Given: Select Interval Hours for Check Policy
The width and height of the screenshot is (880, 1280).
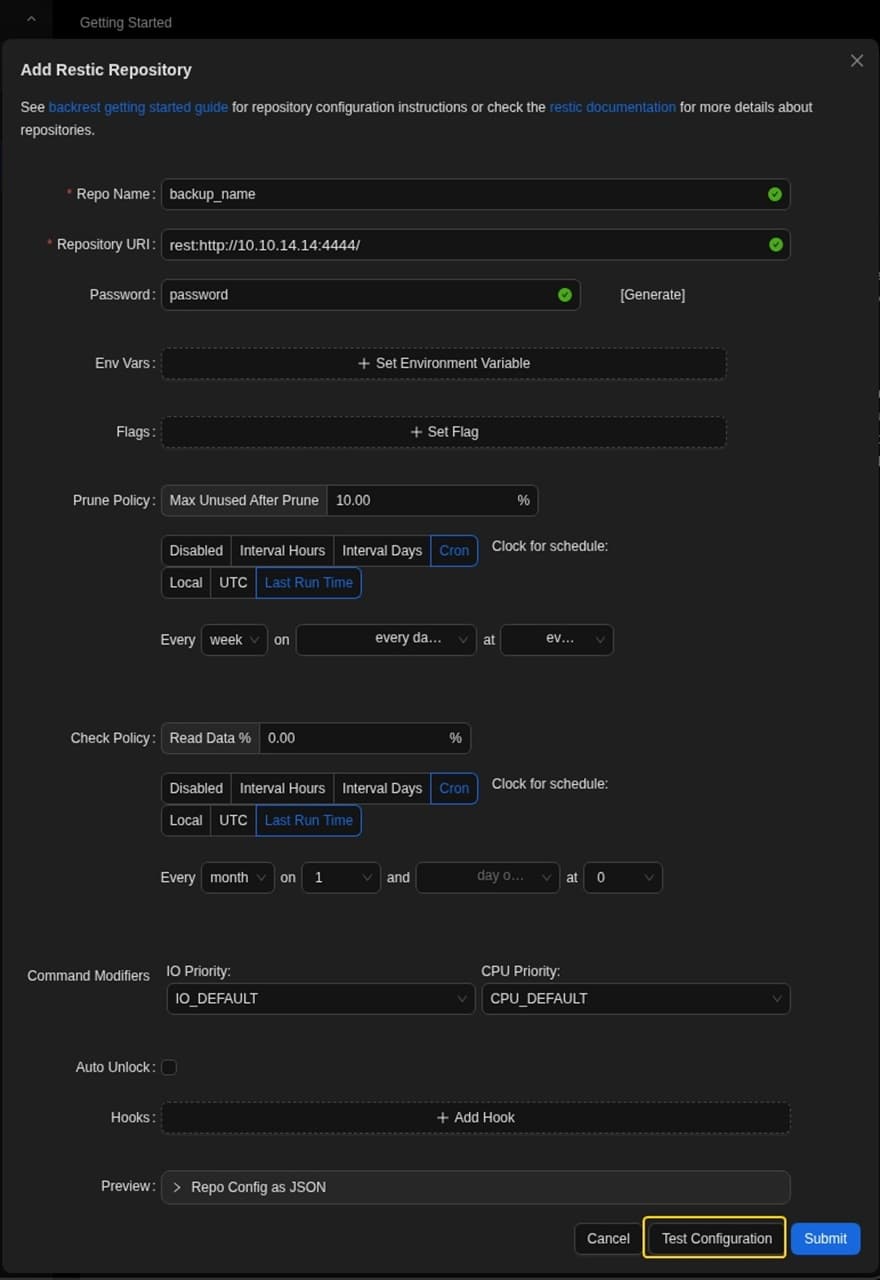Looking at the screenshot, I should point(282,789).
